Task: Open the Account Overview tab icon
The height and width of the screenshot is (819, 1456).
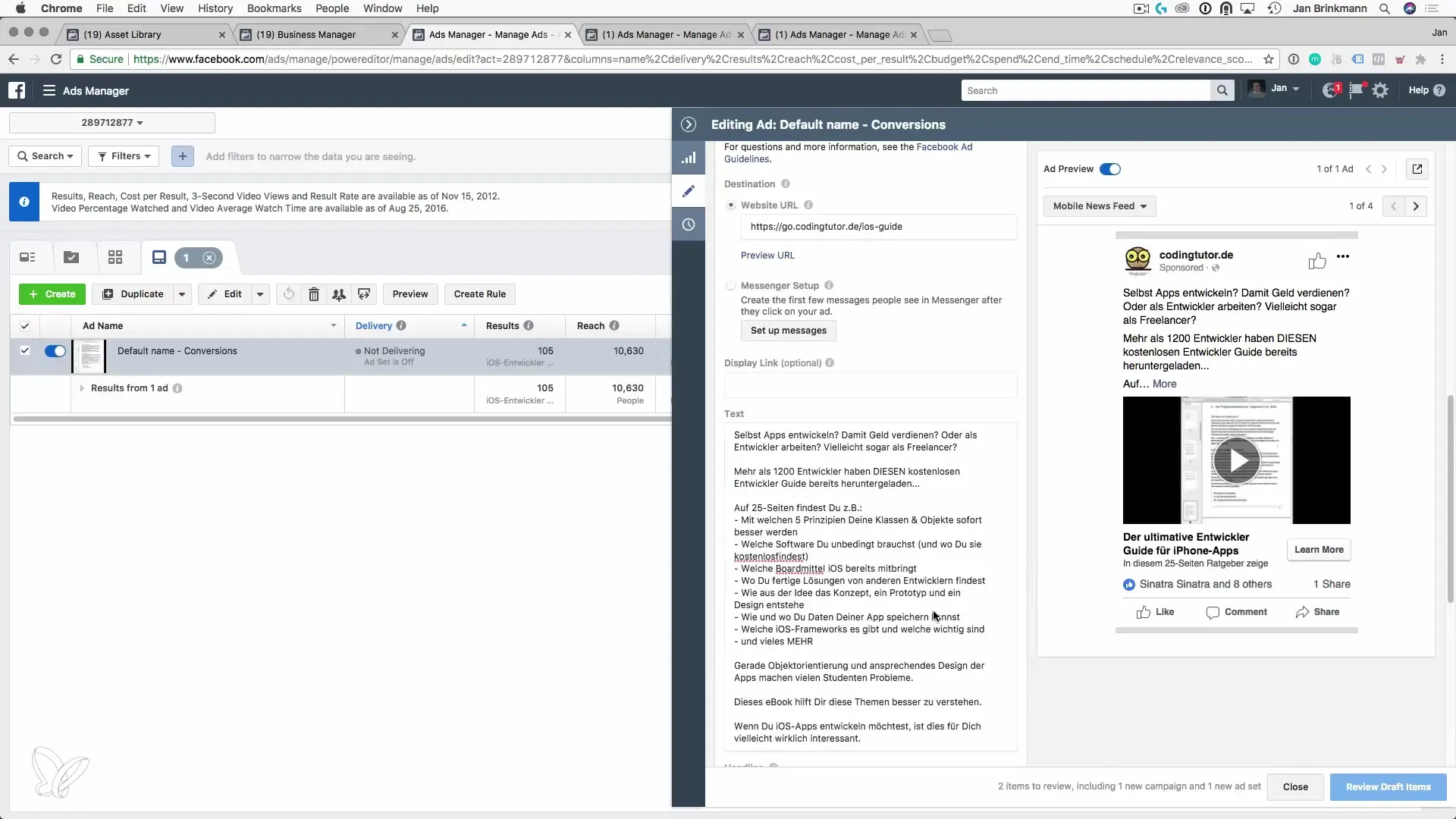Action: [x=28, y=258]
